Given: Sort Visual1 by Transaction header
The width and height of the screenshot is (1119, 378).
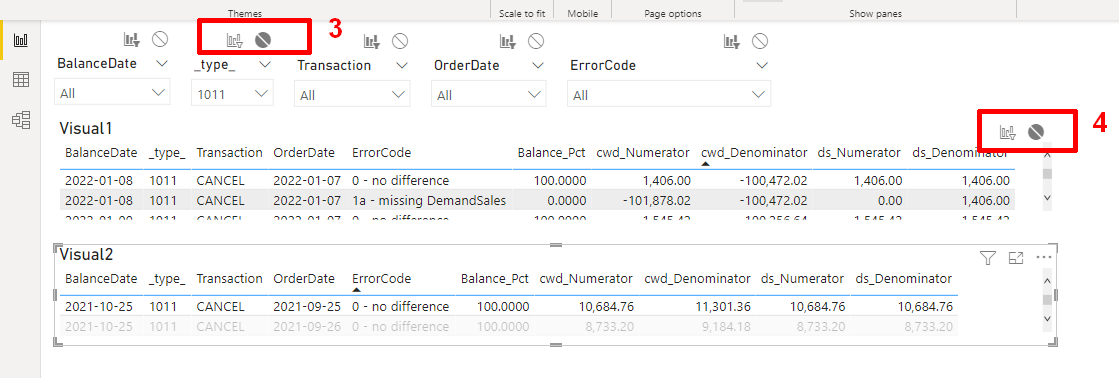Looking at the screenshot, I should click(229, 153).
